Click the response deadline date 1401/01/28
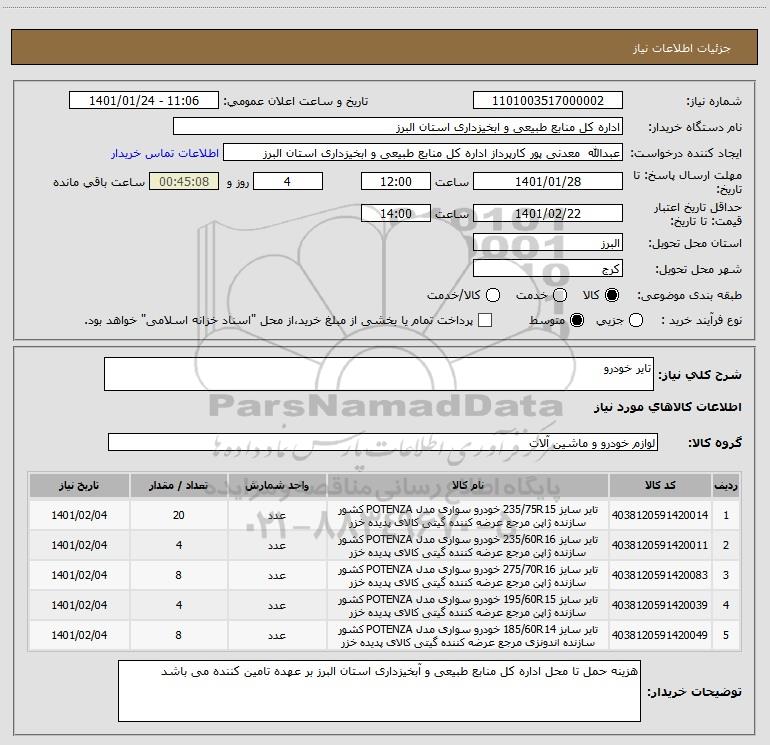The height and width of the screenshot is (745, 770). tap(548, 181)
